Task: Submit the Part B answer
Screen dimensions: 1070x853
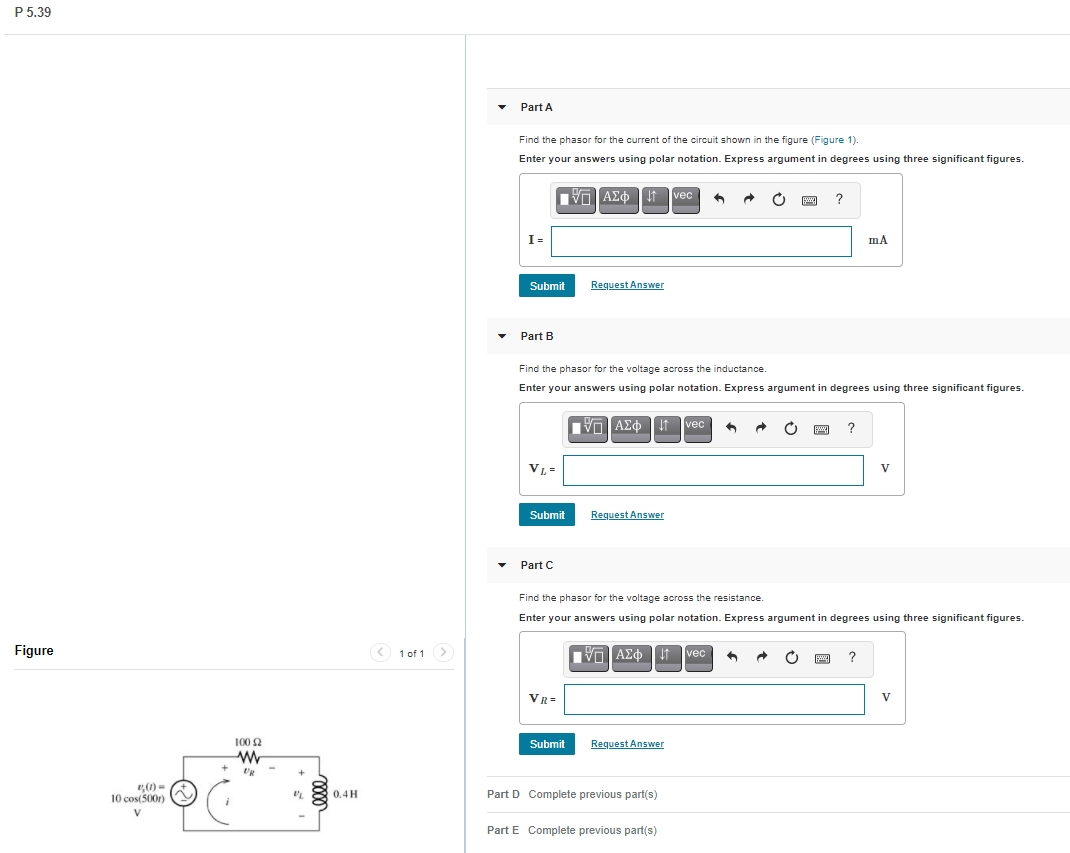Action: click(x=547, y=515)
